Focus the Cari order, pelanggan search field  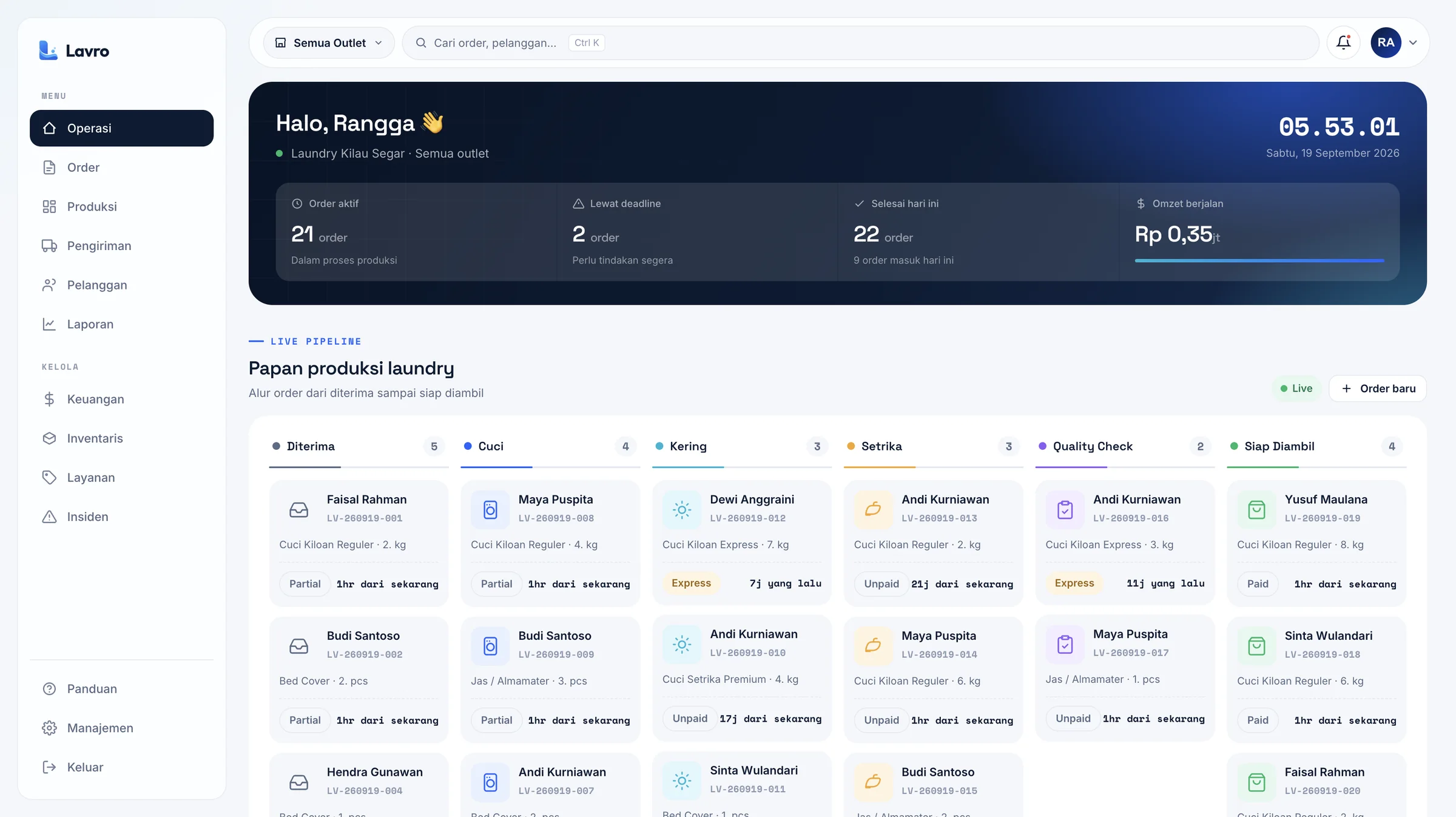860,42
